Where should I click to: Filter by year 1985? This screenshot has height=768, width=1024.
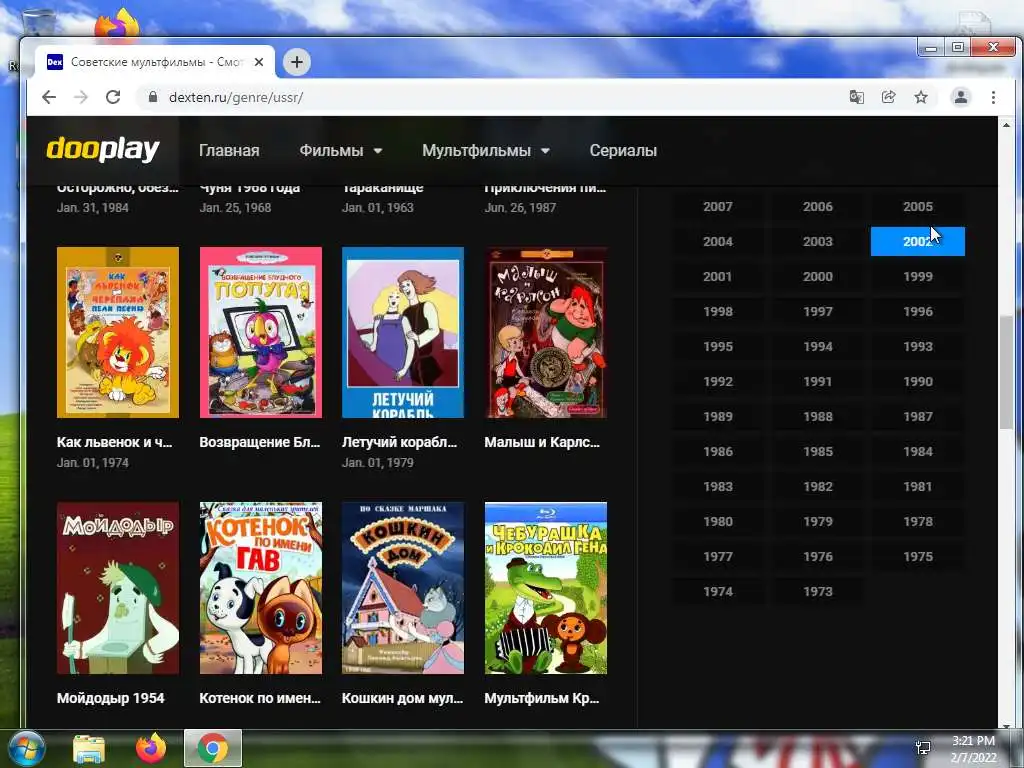(x=818, y=451)
